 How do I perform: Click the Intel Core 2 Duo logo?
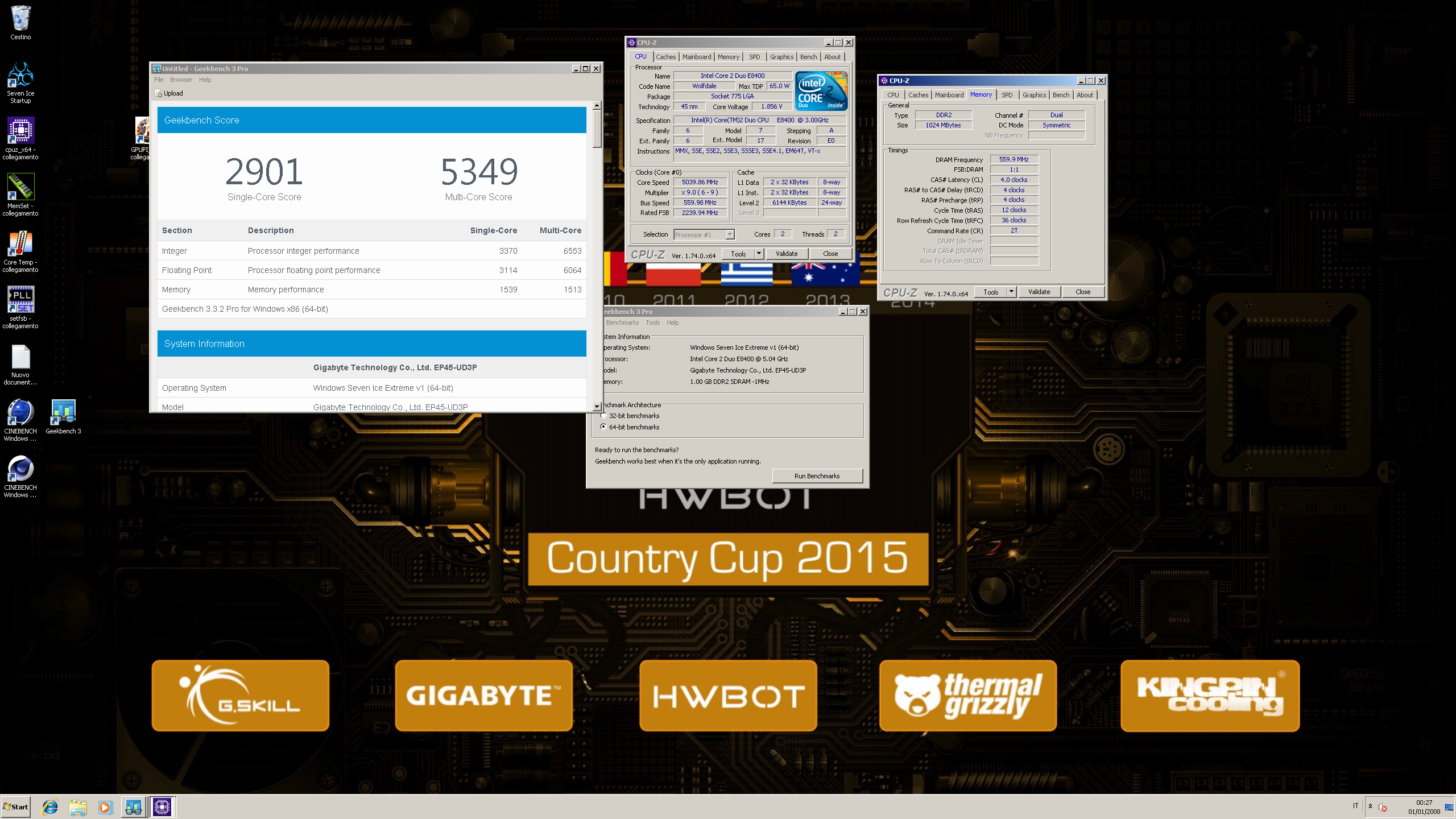point(821,91)
